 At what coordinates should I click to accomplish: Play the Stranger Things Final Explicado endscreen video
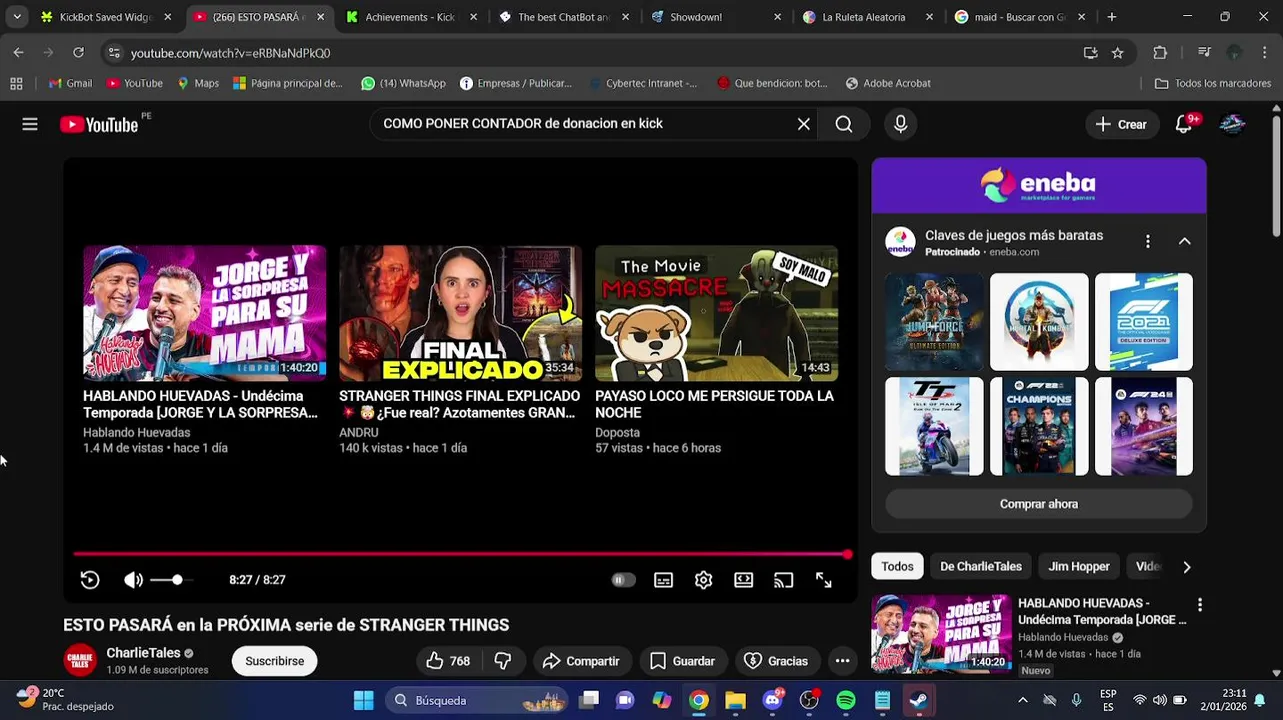[x=461, y=313]
